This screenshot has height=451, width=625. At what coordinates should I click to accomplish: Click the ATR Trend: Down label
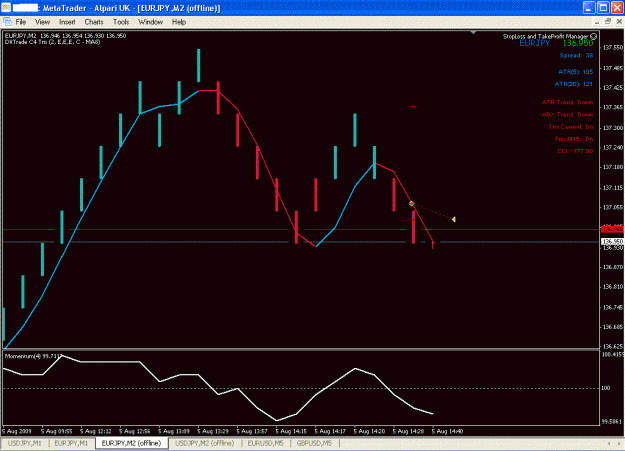tap(567, 102)
